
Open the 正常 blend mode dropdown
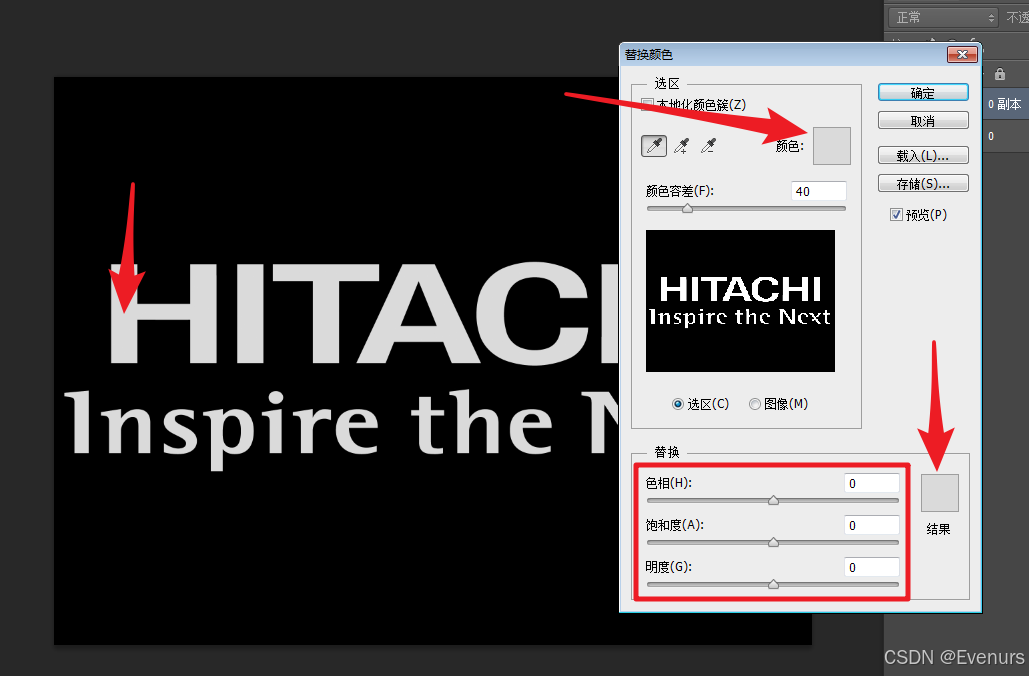tap(943, 17)
